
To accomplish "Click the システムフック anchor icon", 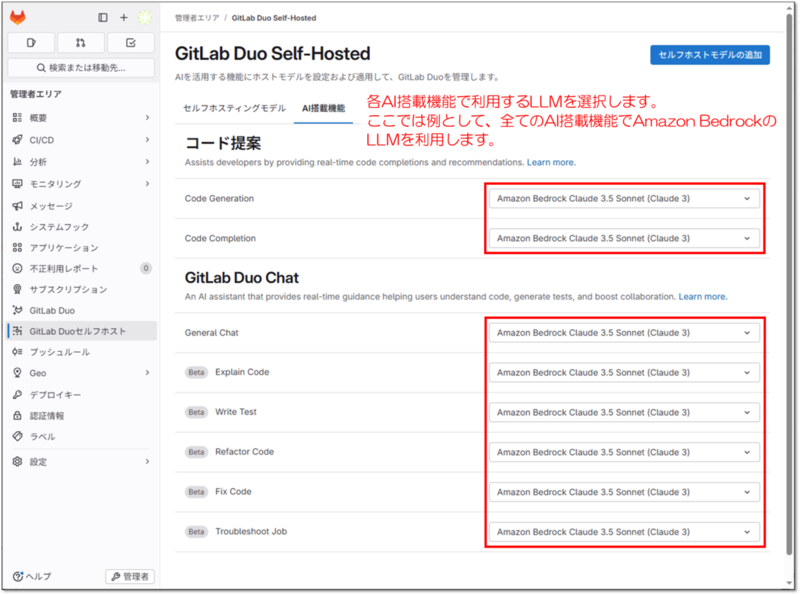I will [17, 227].
